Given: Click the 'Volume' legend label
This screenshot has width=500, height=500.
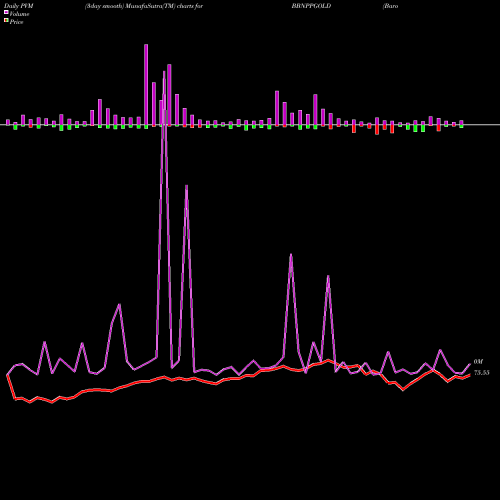Looking at the screenshot, I should 19,14.
